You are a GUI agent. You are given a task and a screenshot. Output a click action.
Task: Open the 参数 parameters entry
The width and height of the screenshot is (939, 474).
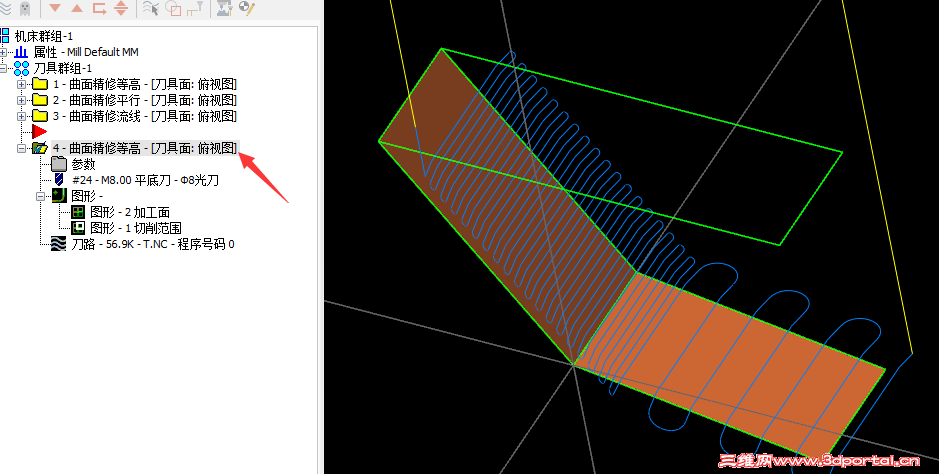[x=83, y=164]
